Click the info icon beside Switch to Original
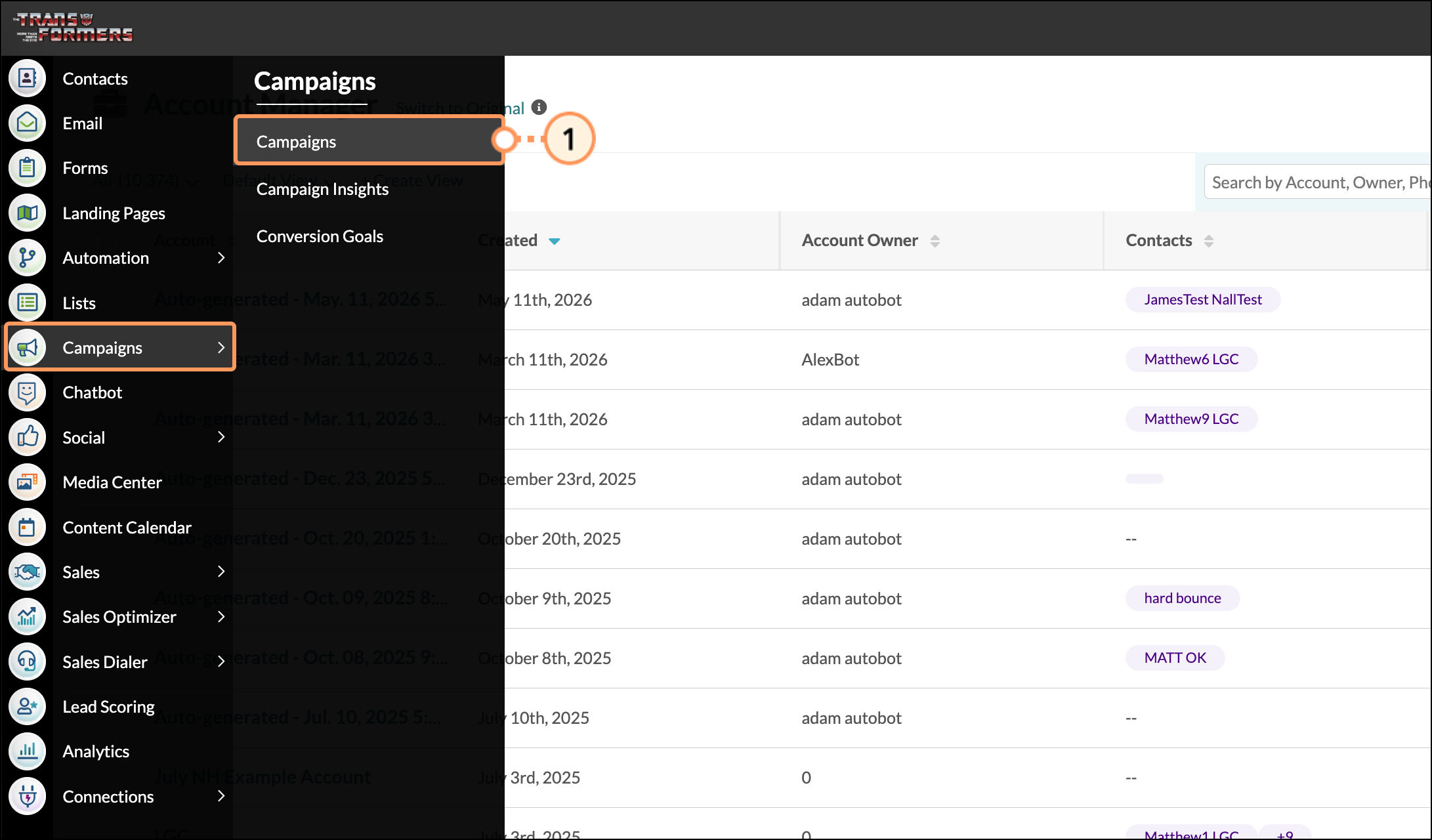Image resolution: width=1432 pixels, height=840 pixels. [539, 107]
